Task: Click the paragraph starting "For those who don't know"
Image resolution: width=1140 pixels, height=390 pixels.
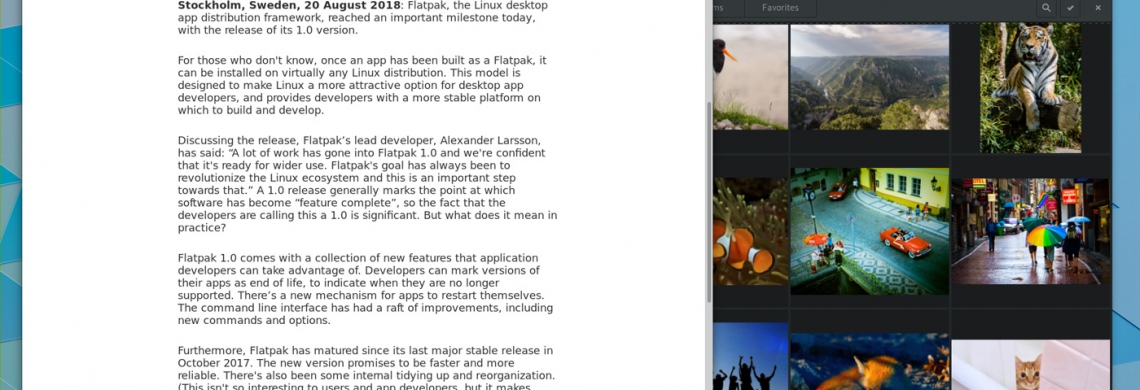Action: 362,85
